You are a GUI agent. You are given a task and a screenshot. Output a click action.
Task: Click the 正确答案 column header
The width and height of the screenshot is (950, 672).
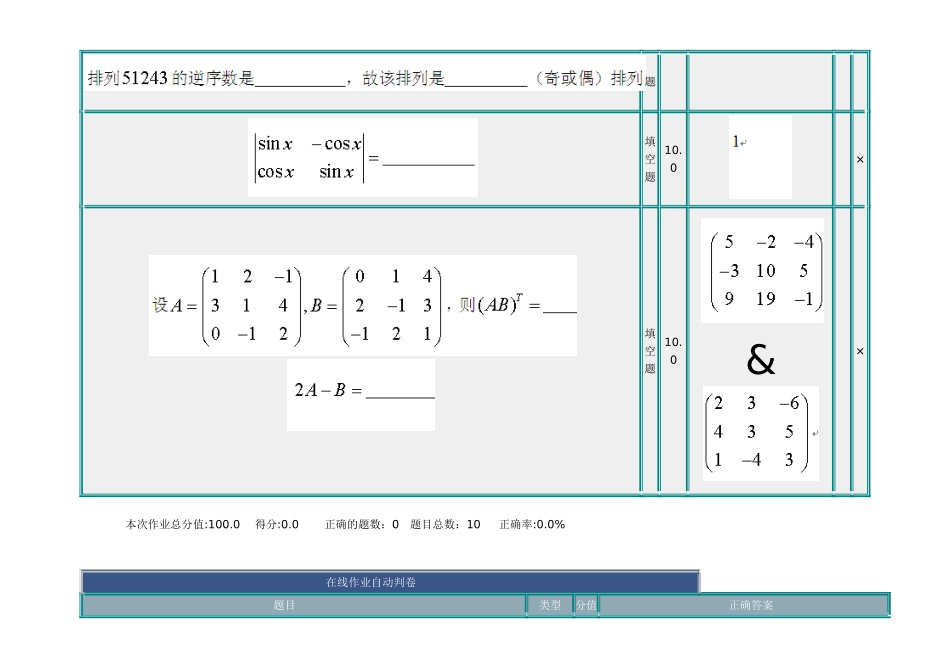tap(744, 605)
